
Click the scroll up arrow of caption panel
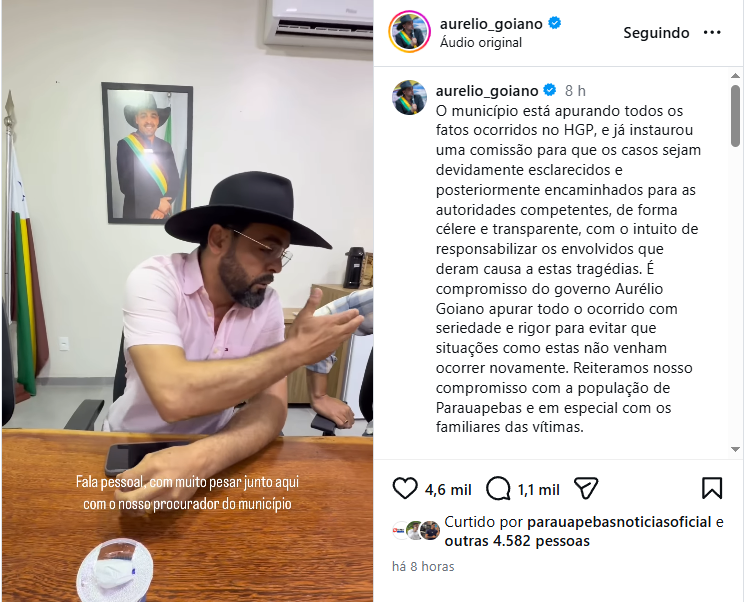pos(735,76)
